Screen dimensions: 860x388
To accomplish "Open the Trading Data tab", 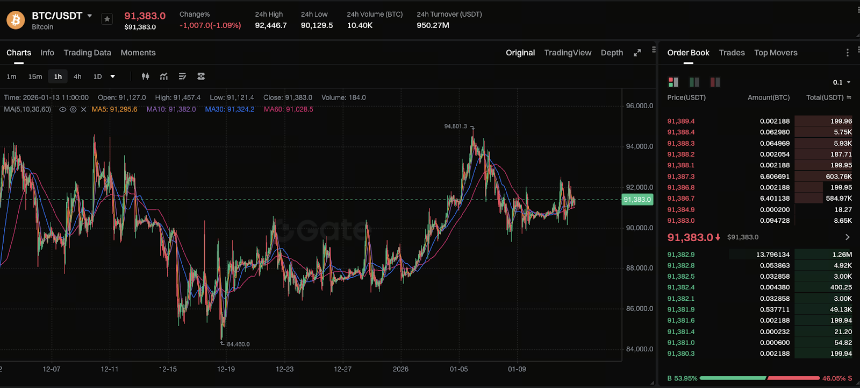I will [x=87, y=53].
